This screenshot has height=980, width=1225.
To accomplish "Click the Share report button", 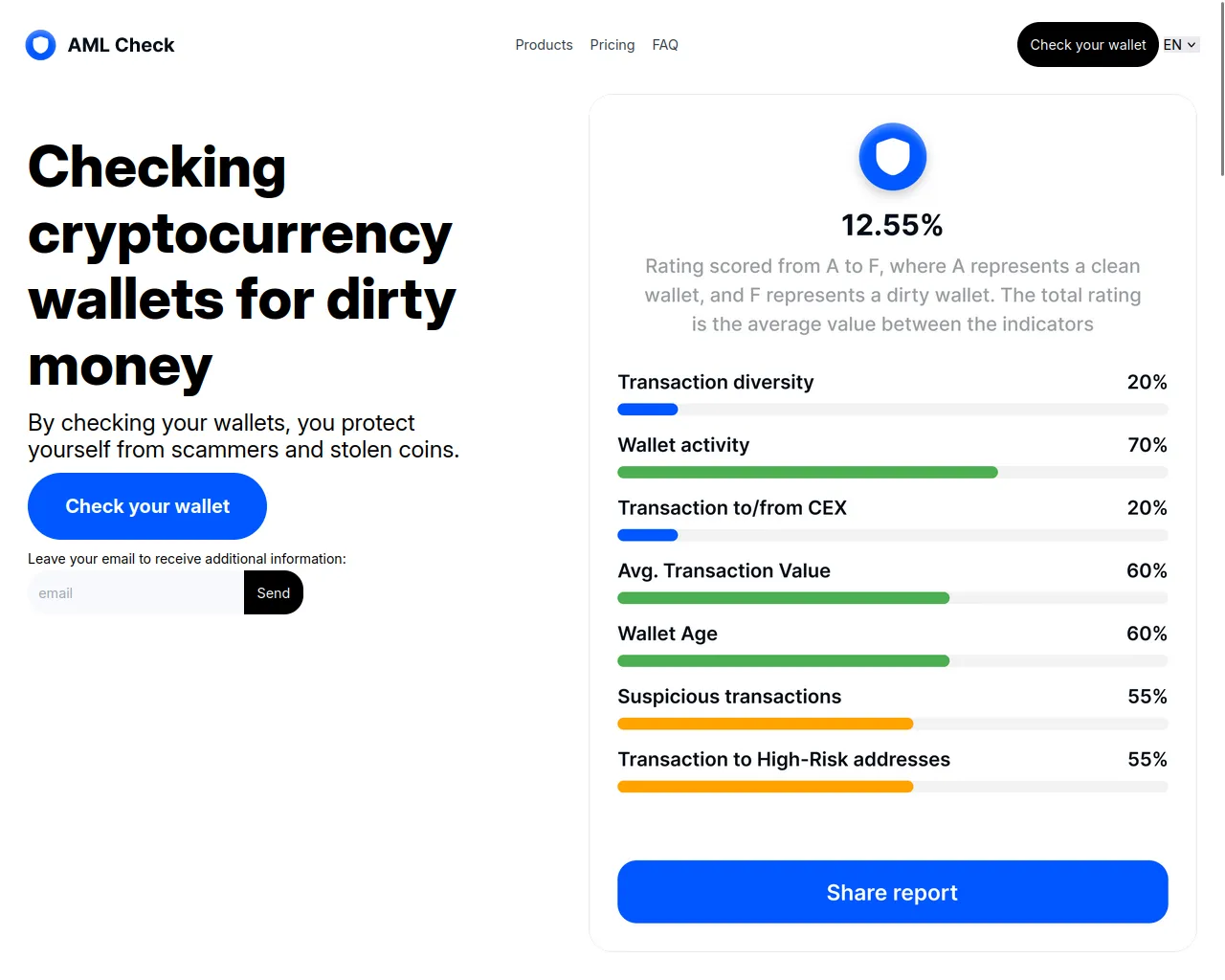I will tap(892, 892).
